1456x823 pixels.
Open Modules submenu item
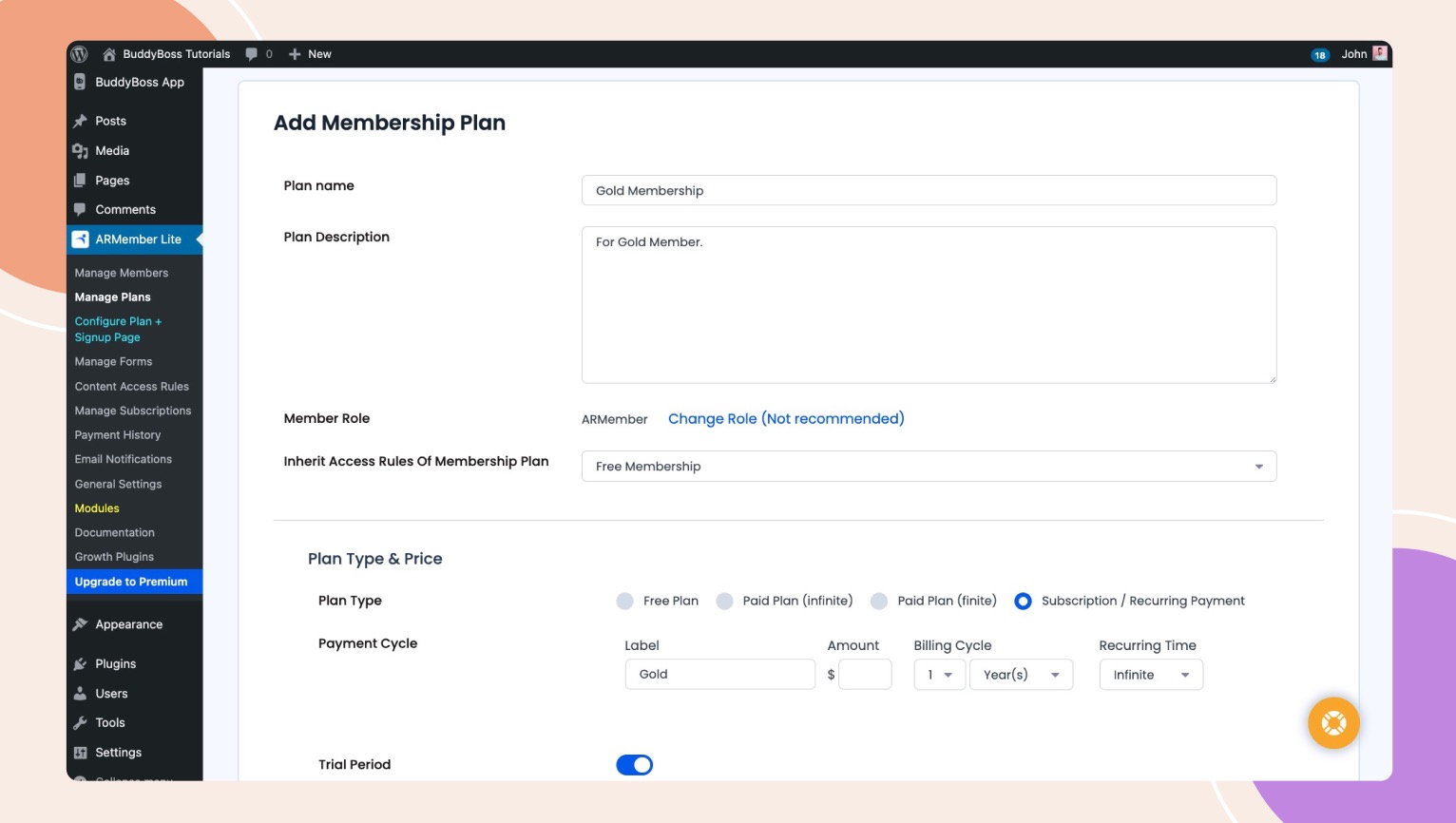pos(97,508)
